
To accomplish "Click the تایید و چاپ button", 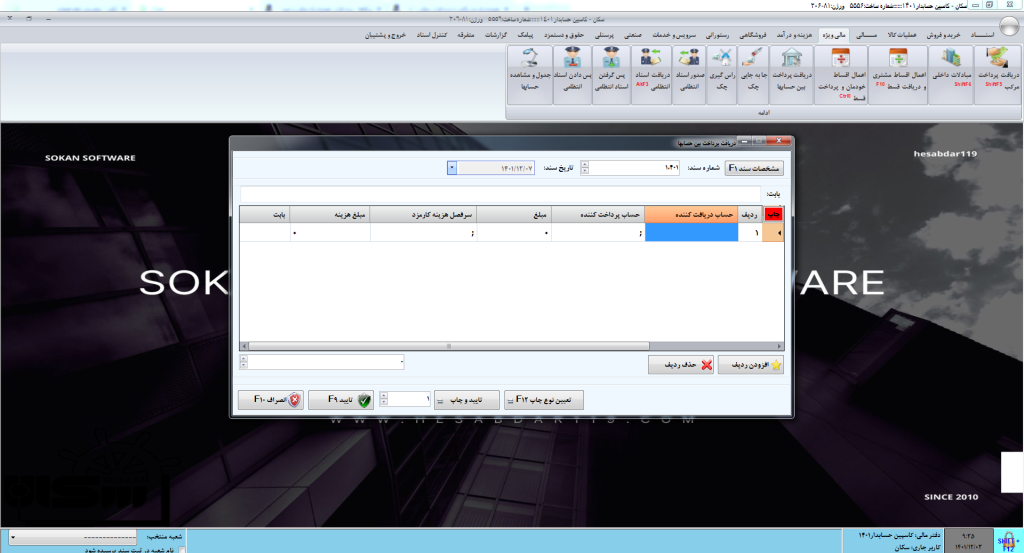I will pyautogui.click(x=466, y=400).
